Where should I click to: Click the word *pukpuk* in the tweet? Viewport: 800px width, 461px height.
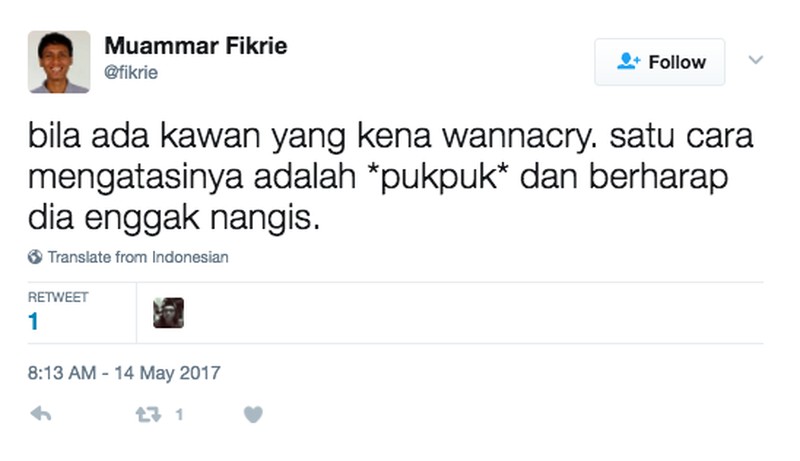pyautogui.click(x=438, y=177)
